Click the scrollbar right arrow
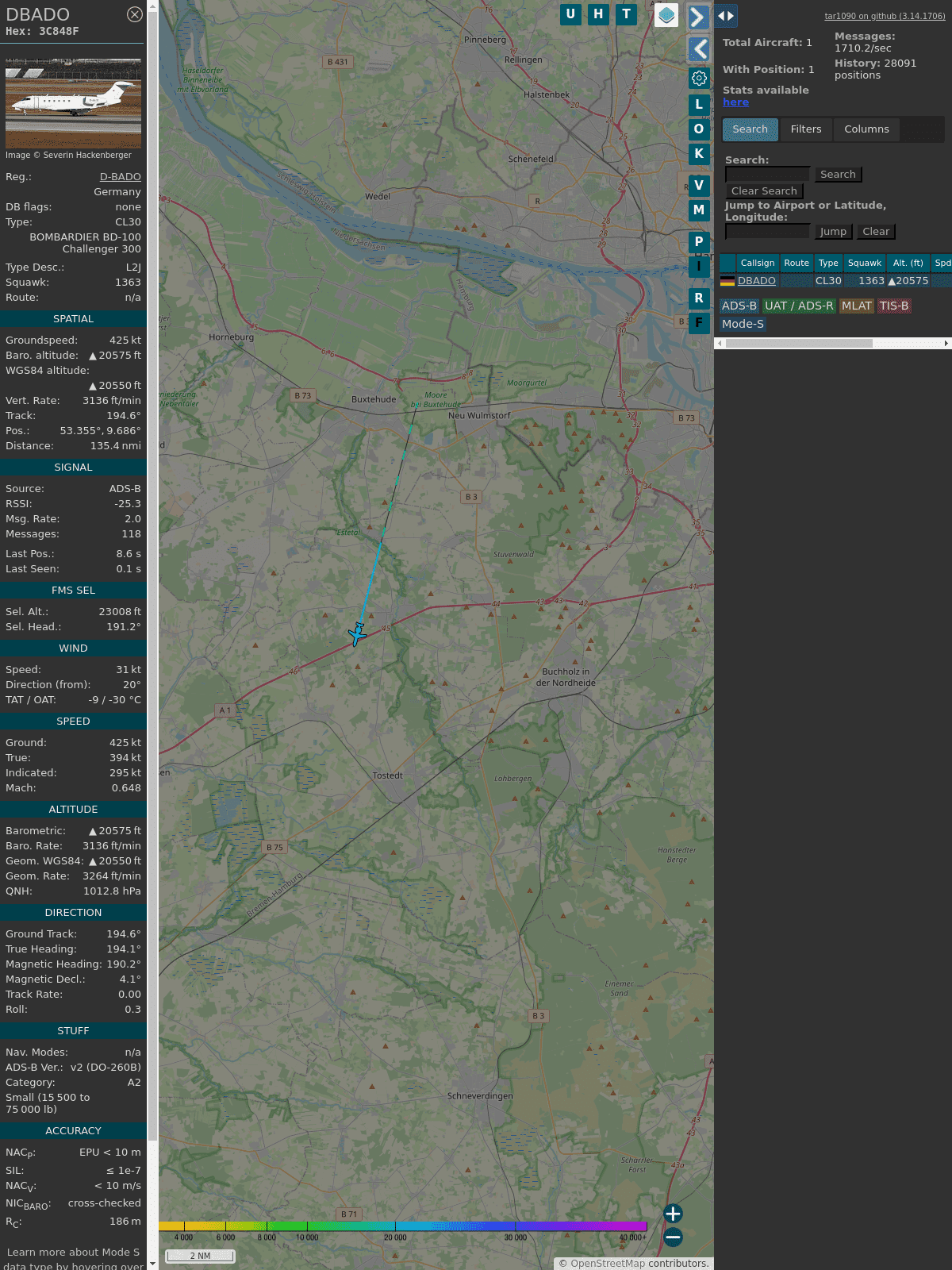The height and width of the screenshot is (1270, 952). 946,344
